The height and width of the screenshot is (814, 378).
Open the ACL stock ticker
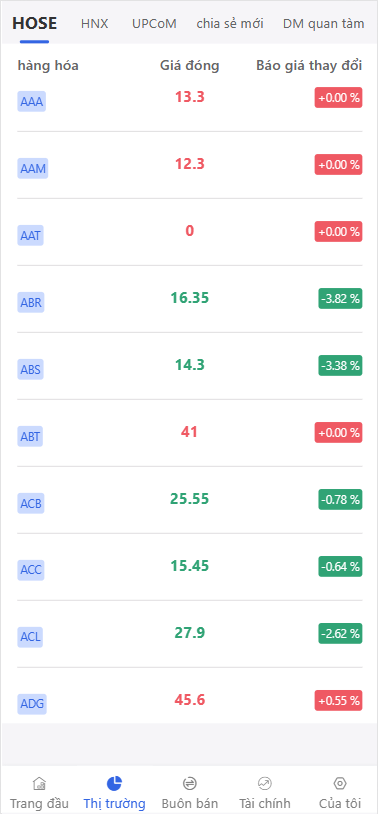point(31,637)
